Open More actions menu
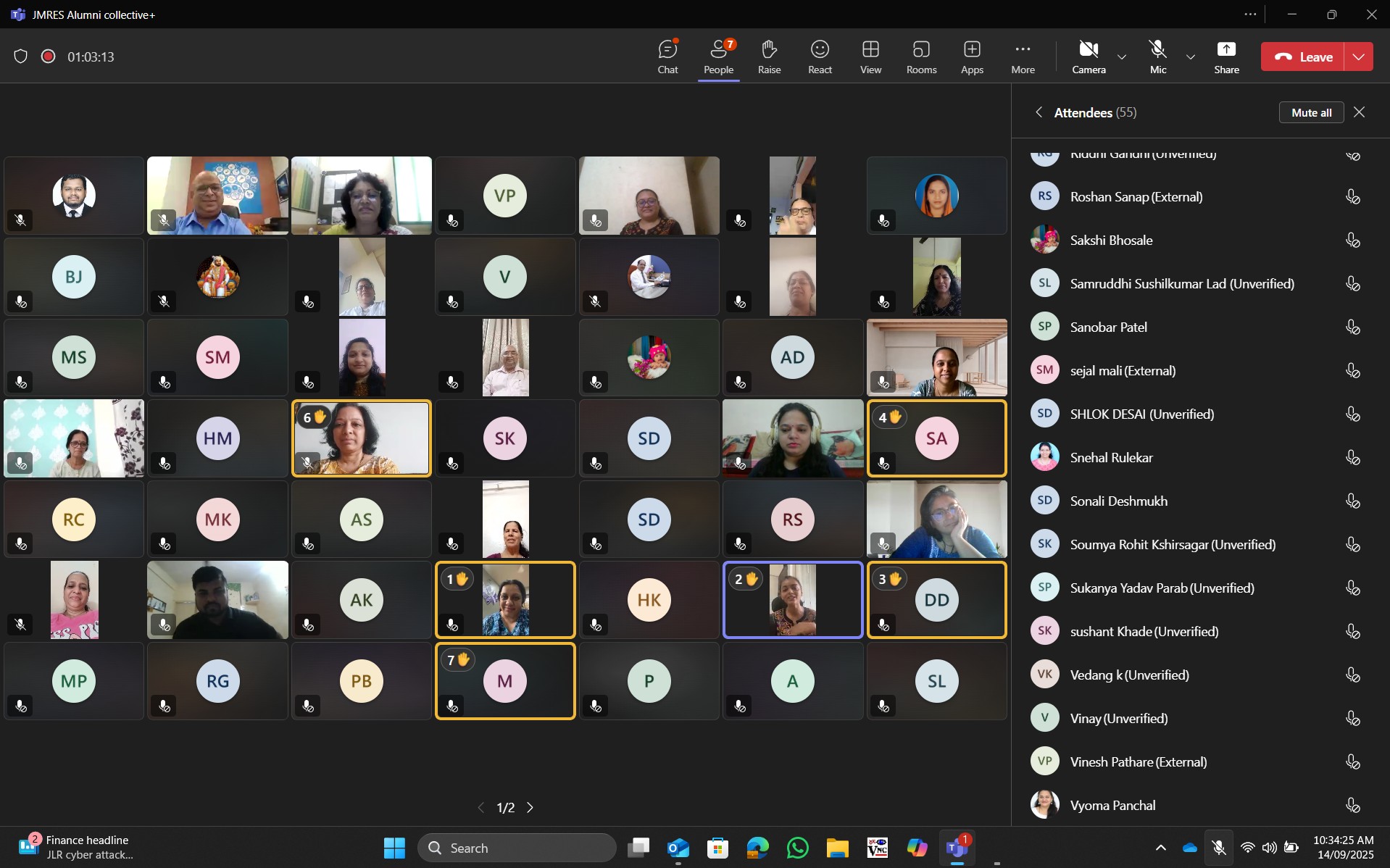Screen dimensions: 1390x868 click(1023, 57)
